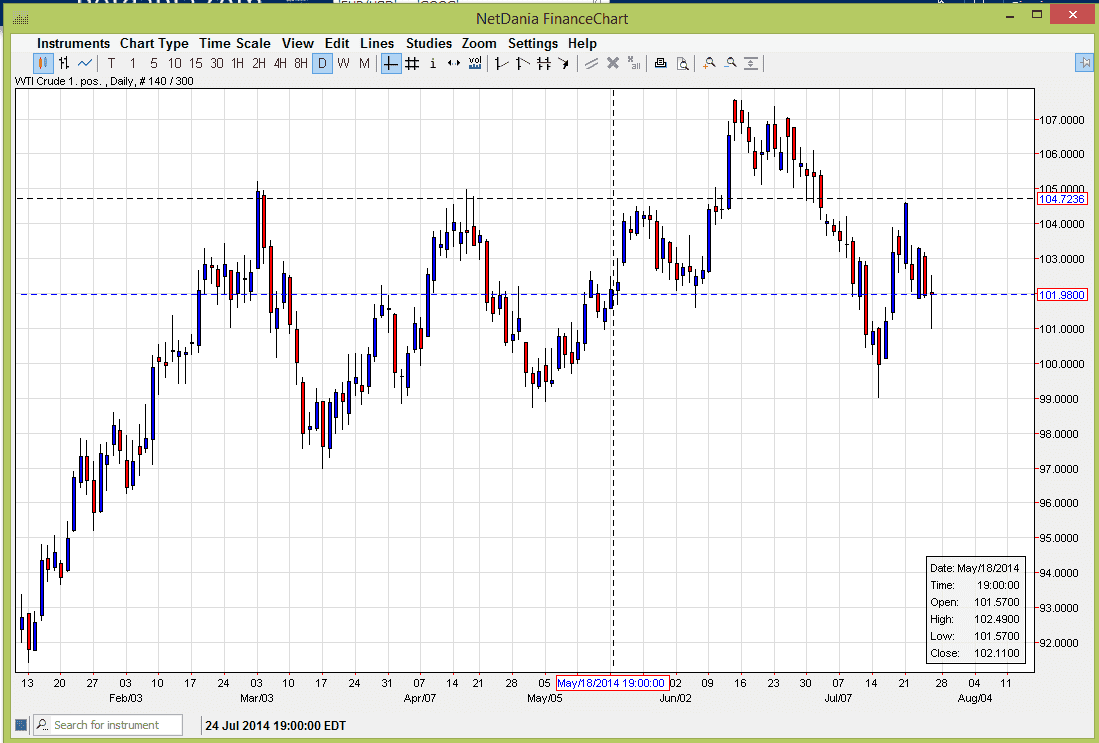Switch to line chart using toolbar icon
The height and width of the screenshot is (743, 1099).
(x=84, y=62)
